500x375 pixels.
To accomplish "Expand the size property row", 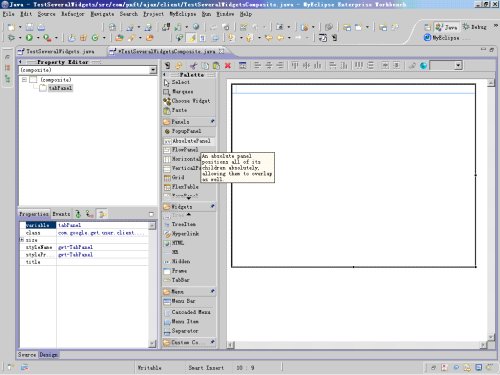I will pos(22,240).
